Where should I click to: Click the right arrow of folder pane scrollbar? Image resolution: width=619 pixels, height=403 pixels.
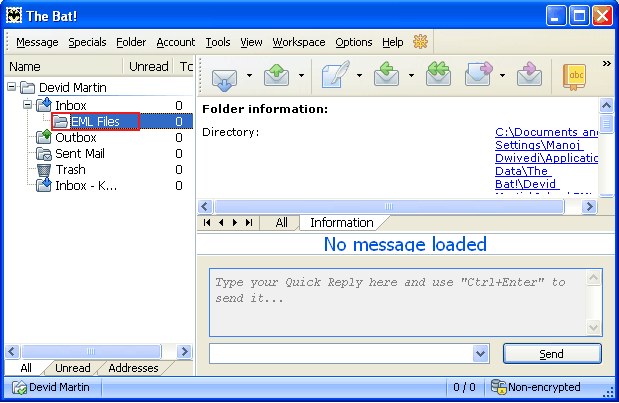[184, 351]
